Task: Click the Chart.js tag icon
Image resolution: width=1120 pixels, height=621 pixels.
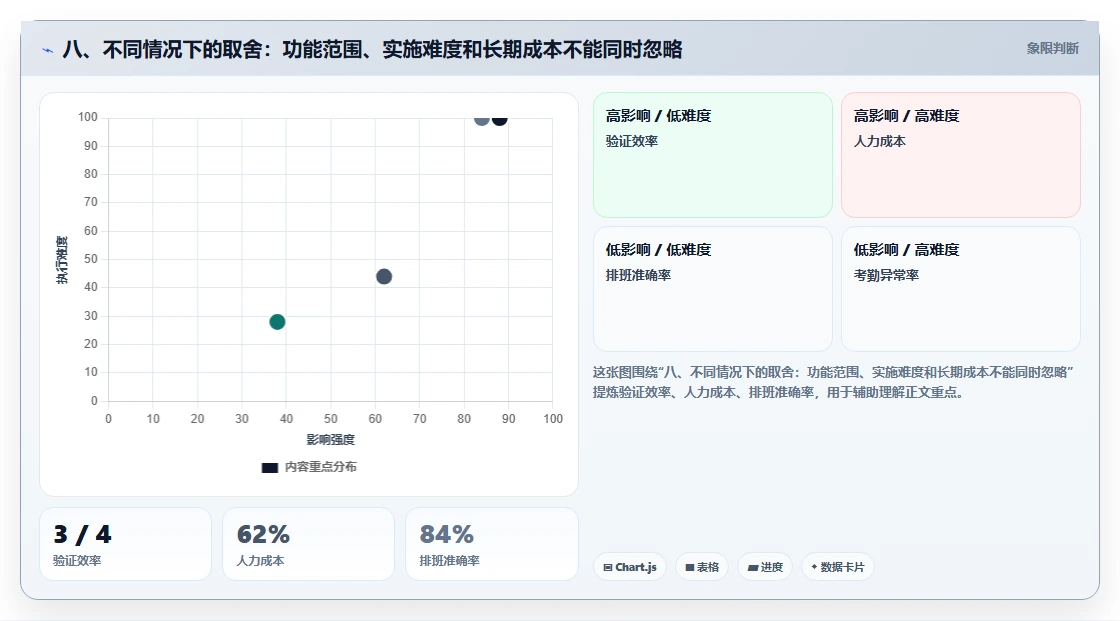Action: [608, 567]
